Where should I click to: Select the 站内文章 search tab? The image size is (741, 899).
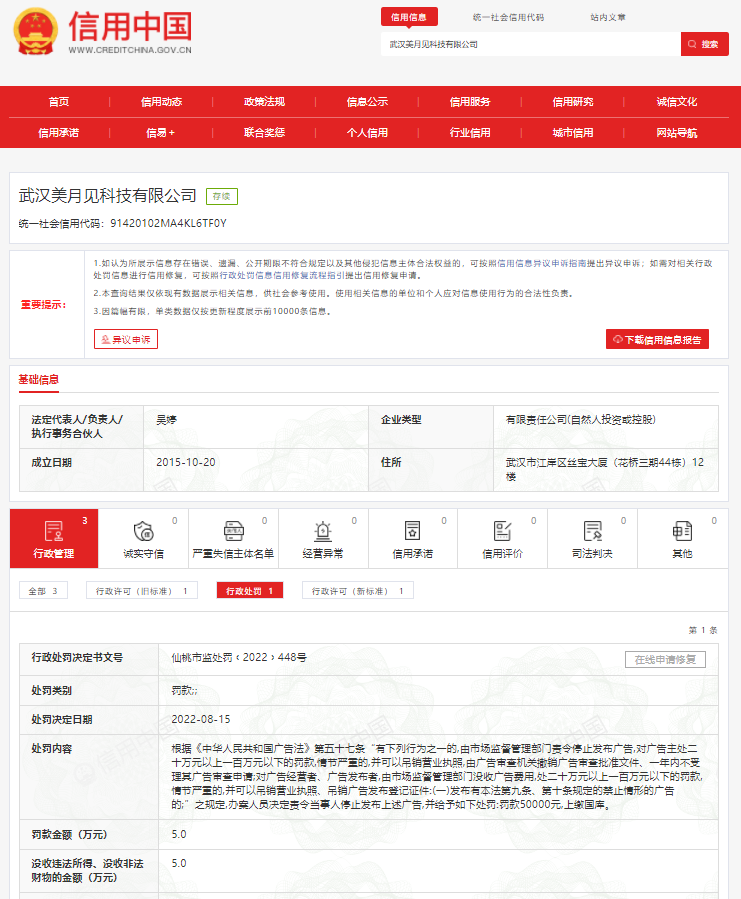[x=608, y=17]
